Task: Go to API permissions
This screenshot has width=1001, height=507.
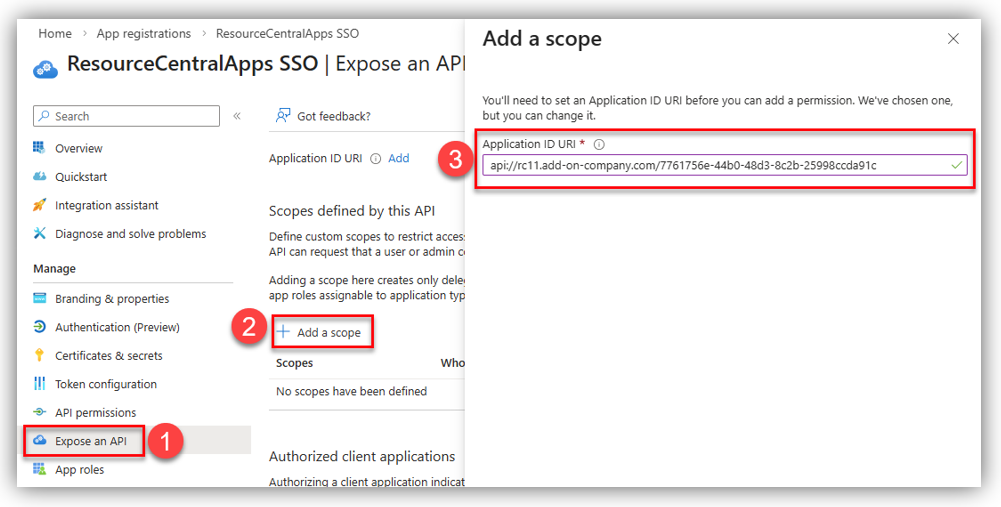Action: [x=95, y=412]
